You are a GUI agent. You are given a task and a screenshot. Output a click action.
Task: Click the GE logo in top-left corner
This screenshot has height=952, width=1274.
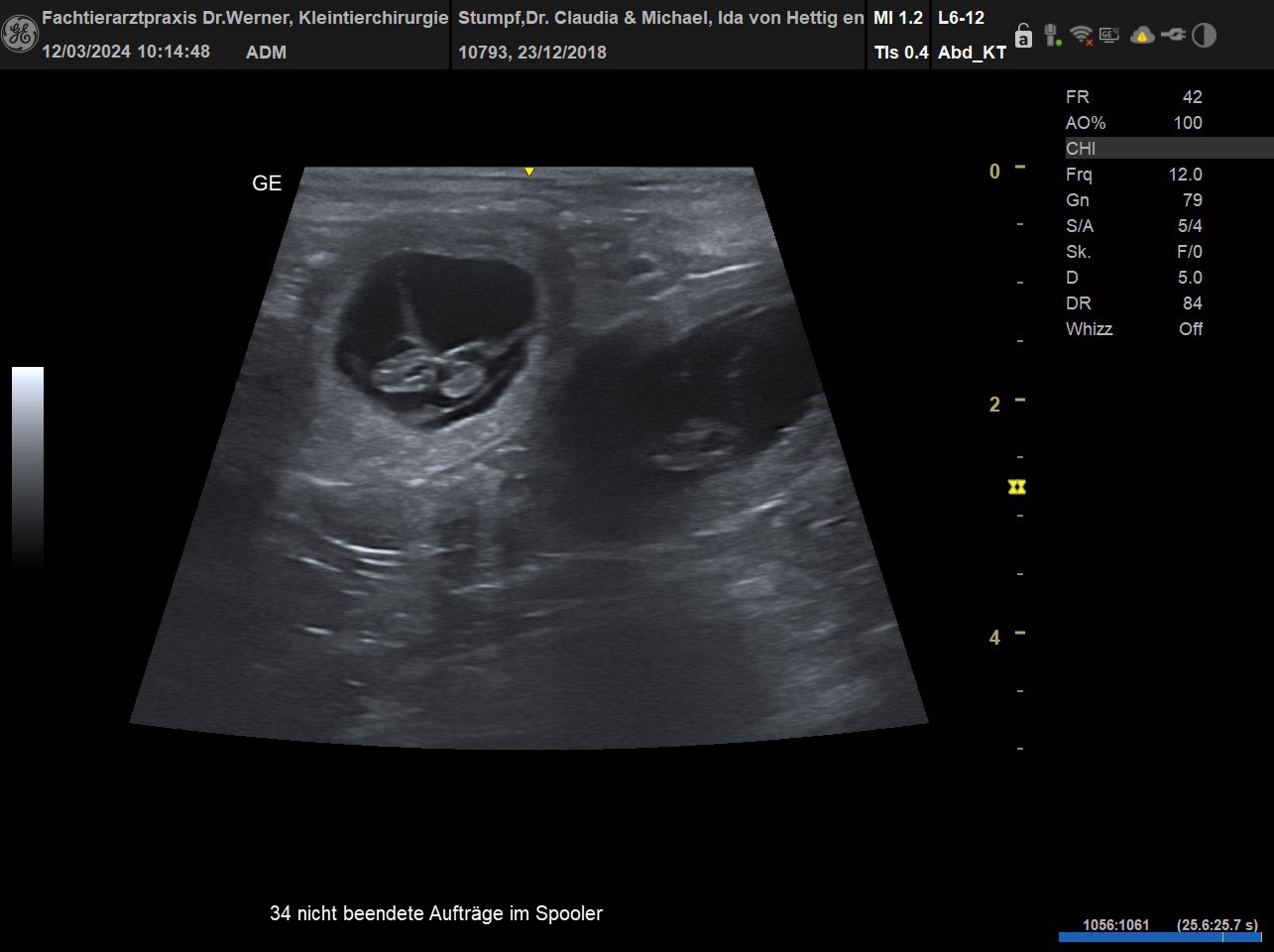coord(19,35)
